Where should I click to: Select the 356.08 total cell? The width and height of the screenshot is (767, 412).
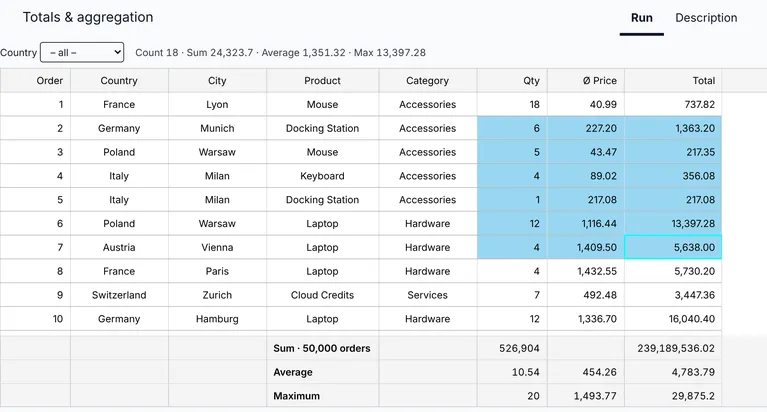673,176
